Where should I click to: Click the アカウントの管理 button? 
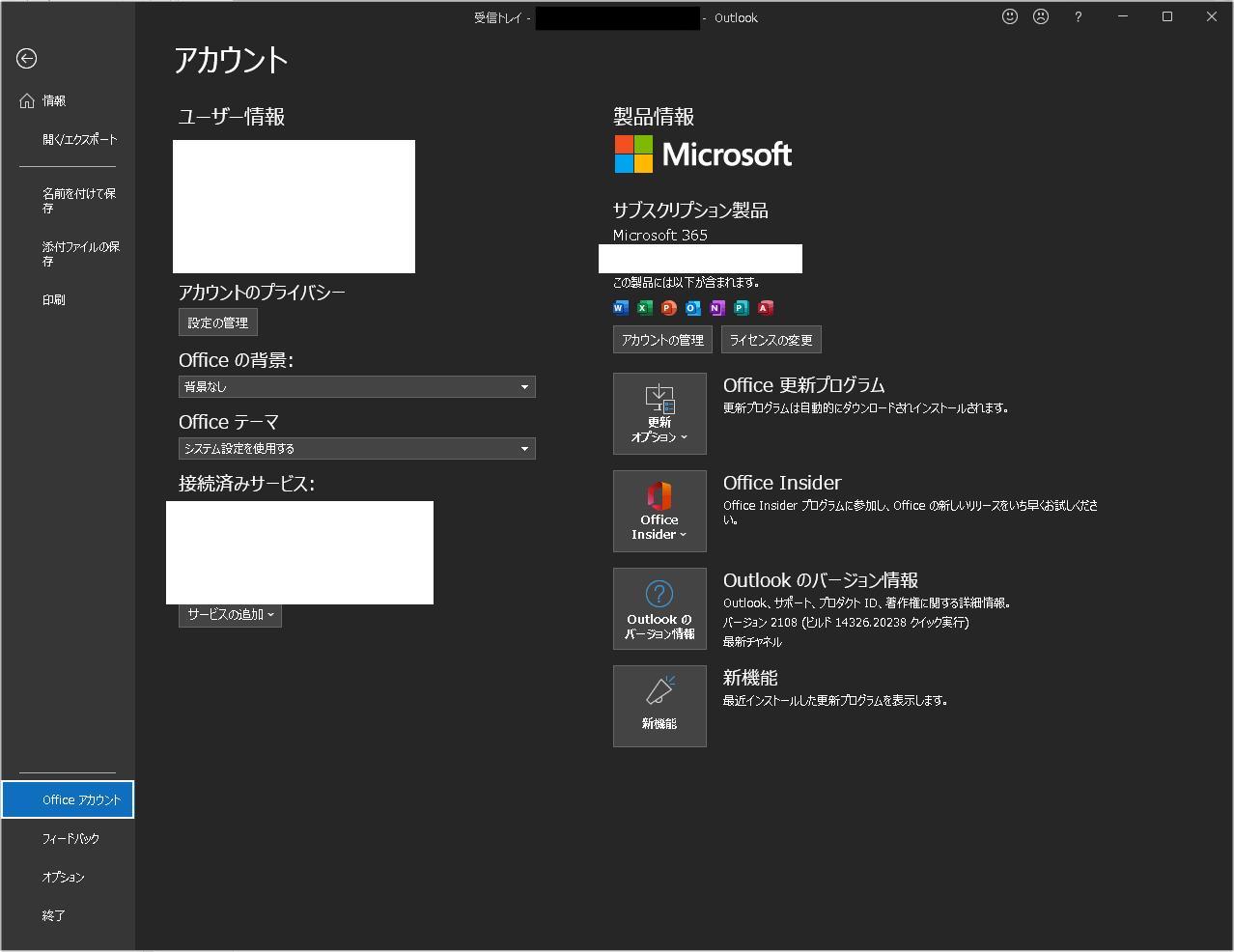[x=662, y=340]
